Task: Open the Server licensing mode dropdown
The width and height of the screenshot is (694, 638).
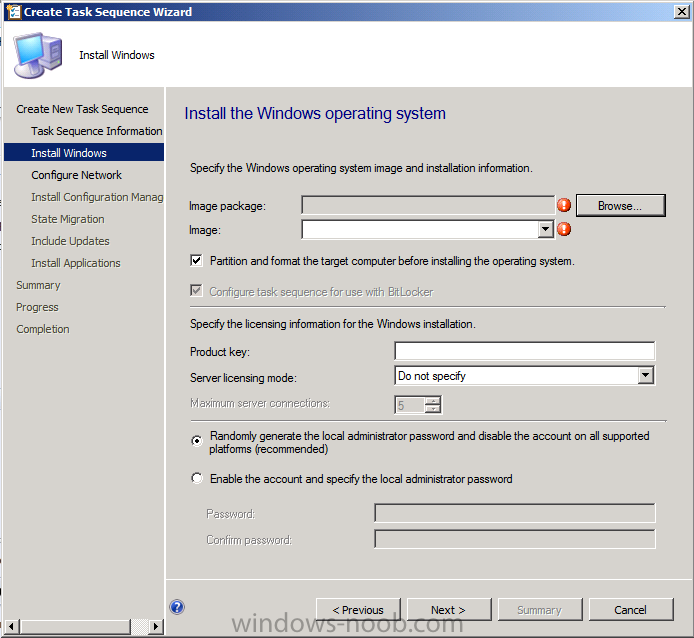Action: point(645,375)
